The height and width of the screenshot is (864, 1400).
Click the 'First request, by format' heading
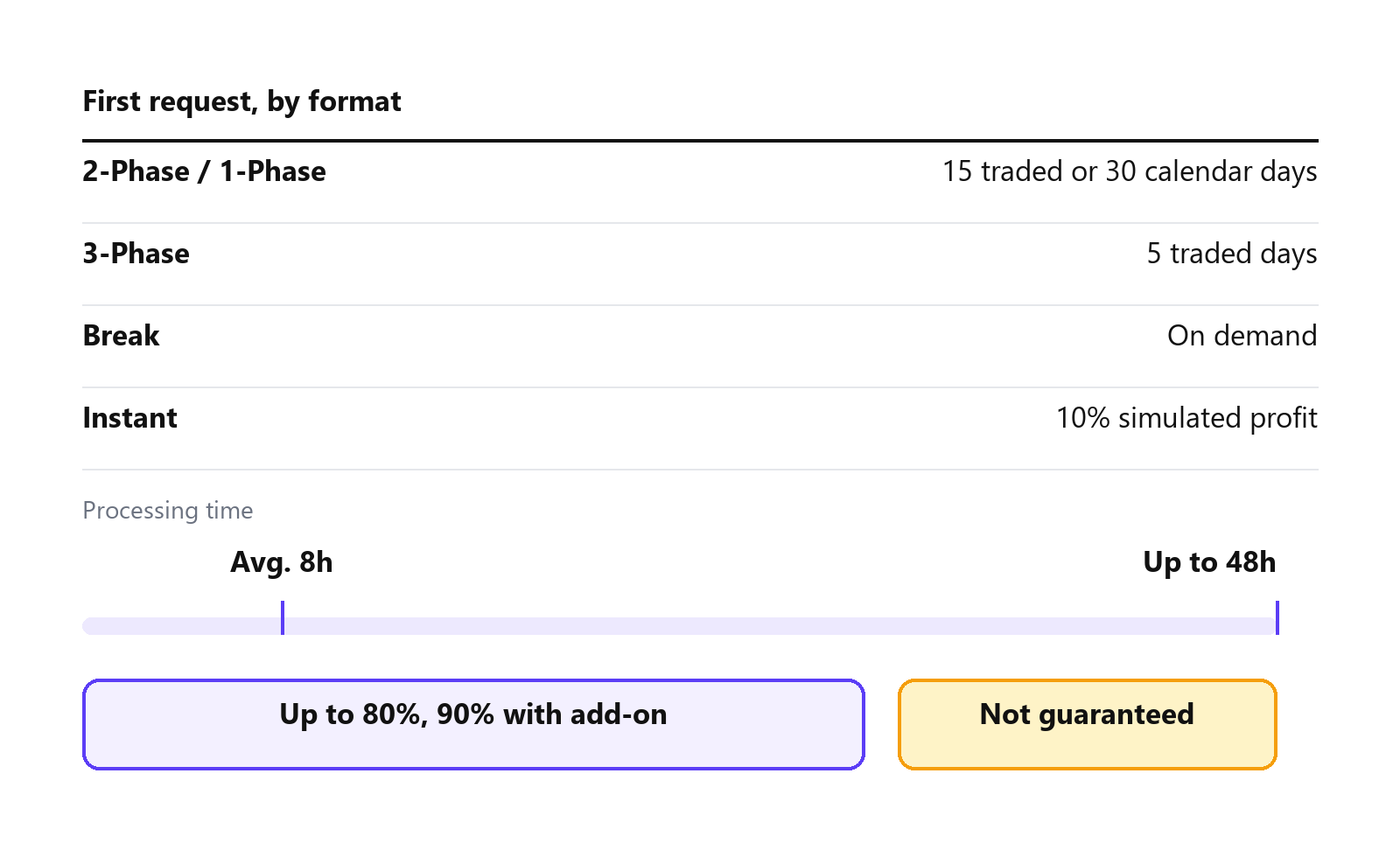241,101
